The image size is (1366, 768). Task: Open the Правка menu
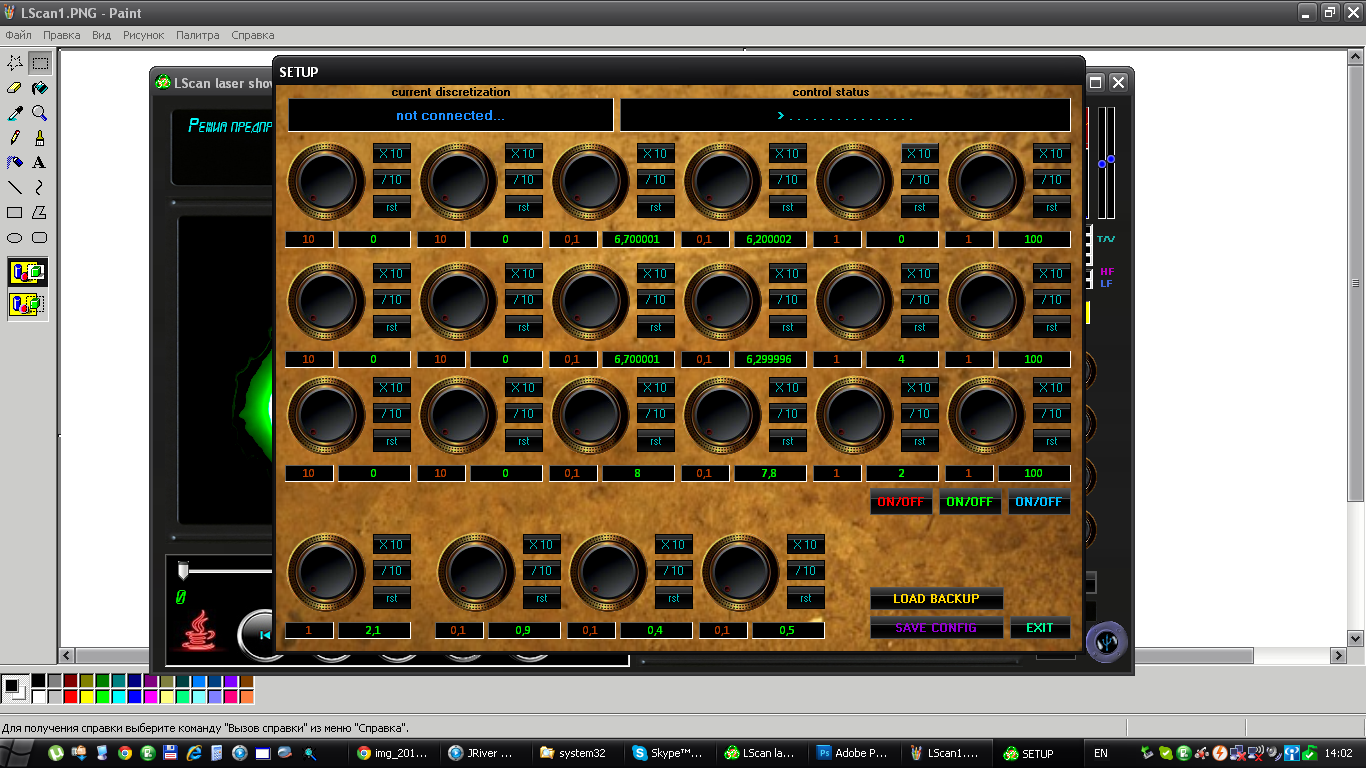[x=62, y=35]
